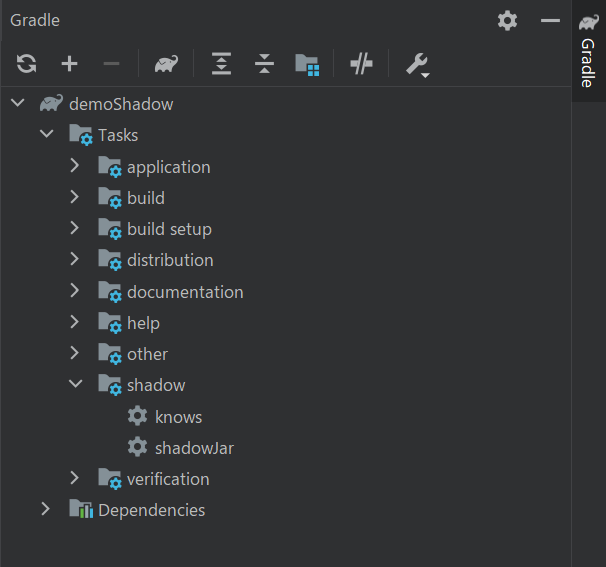This screenshot has width=606, height=567.
Task: Collapse all tree nodes
Action: coord(264,63)
